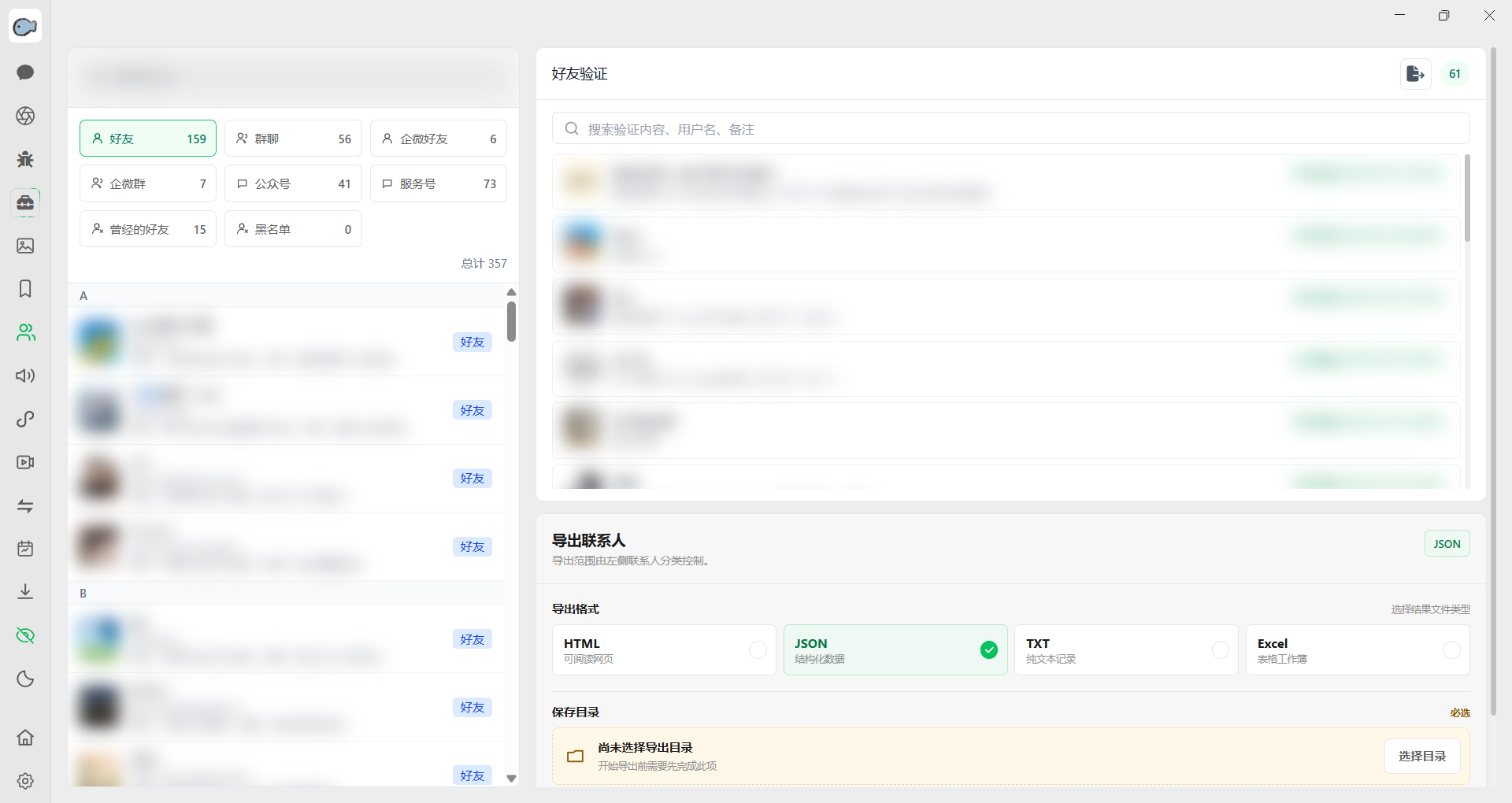Go home via the house sidebar icon
Viewport: 1512px width, 803px height.
tap(25, 738)
